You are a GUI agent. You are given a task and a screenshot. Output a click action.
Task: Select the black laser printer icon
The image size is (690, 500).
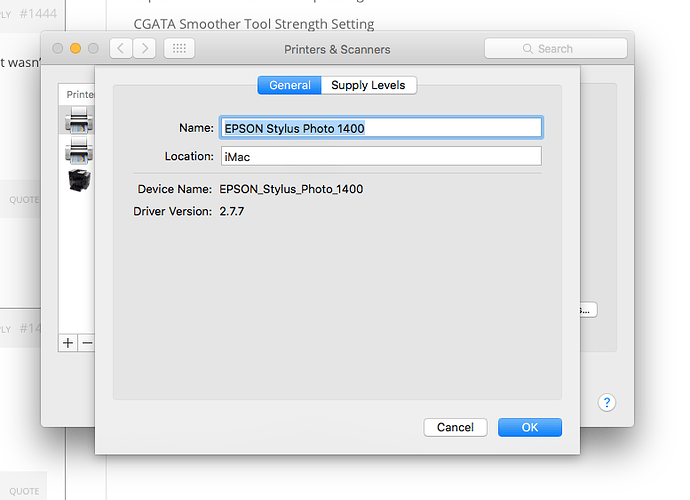point(77,179)
